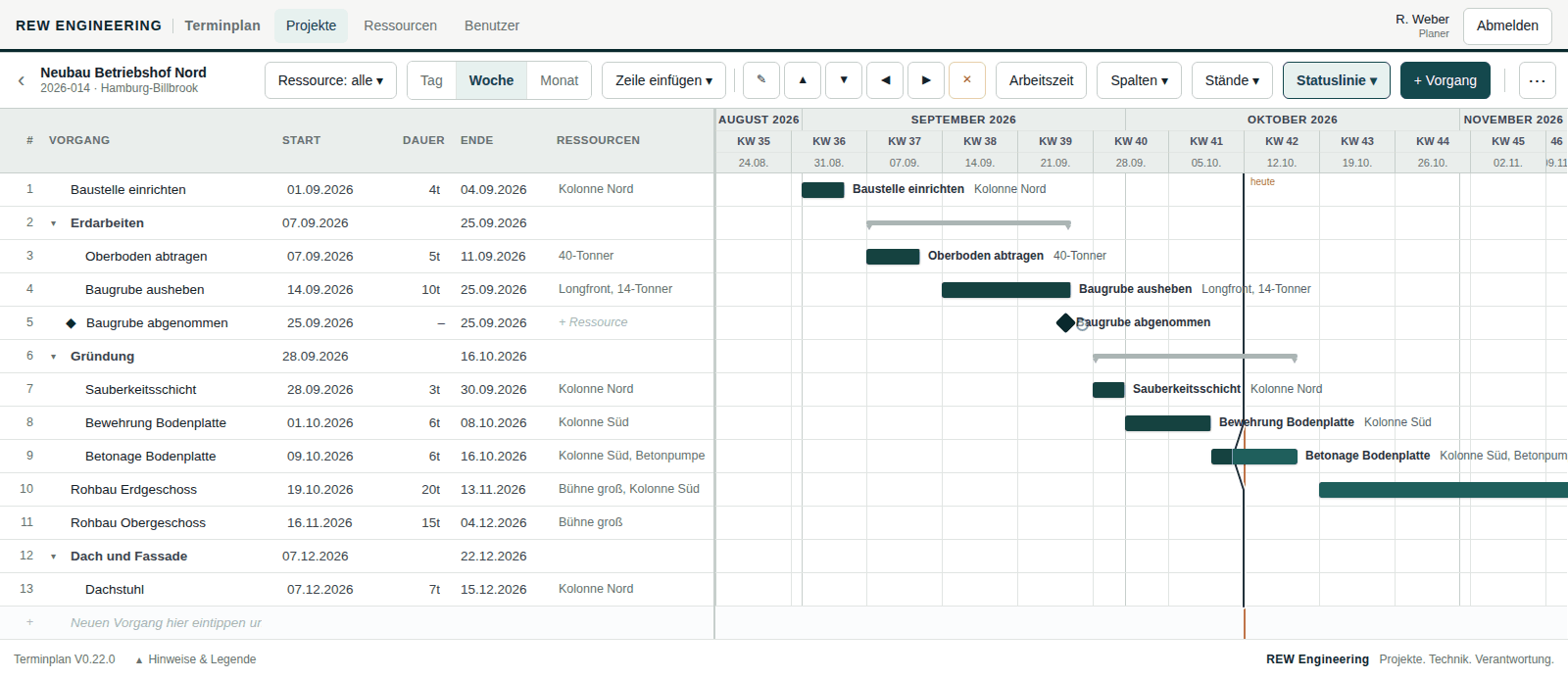Open the Ressource: alle filter dropdown

tap(330, 80)
